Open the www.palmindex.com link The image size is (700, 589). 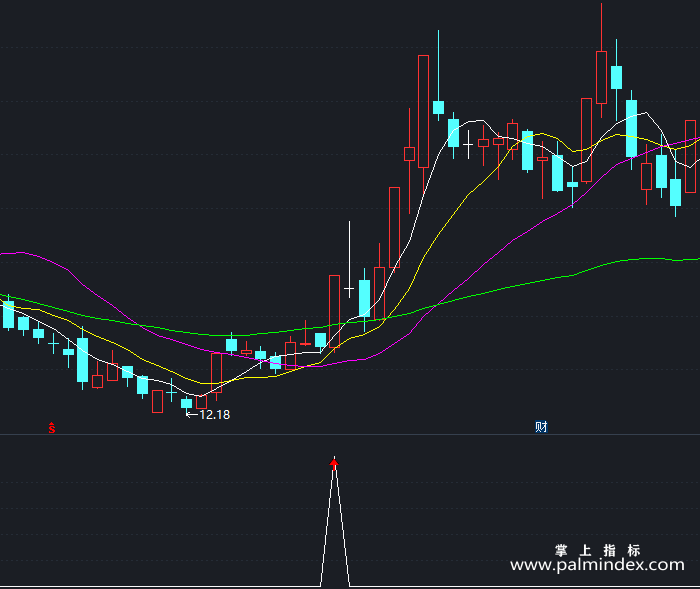pos(597,565)
